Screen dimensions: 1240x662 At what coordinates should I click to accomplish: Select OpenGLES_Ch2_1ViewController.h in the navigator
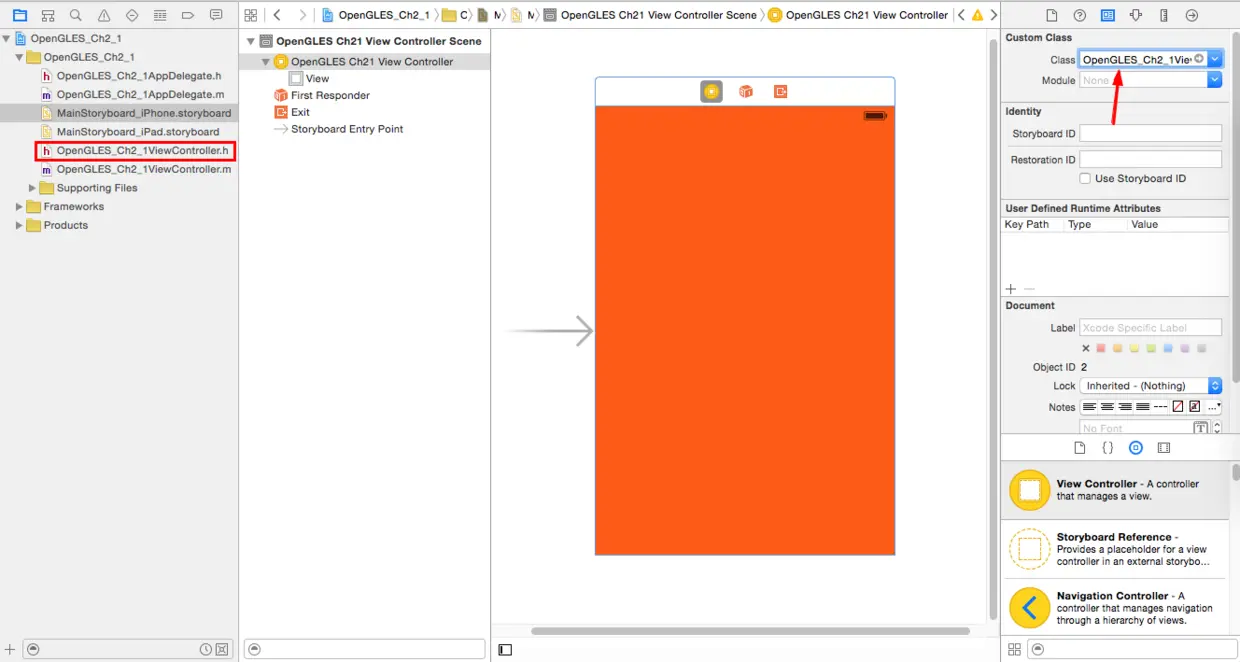point(140,150)
